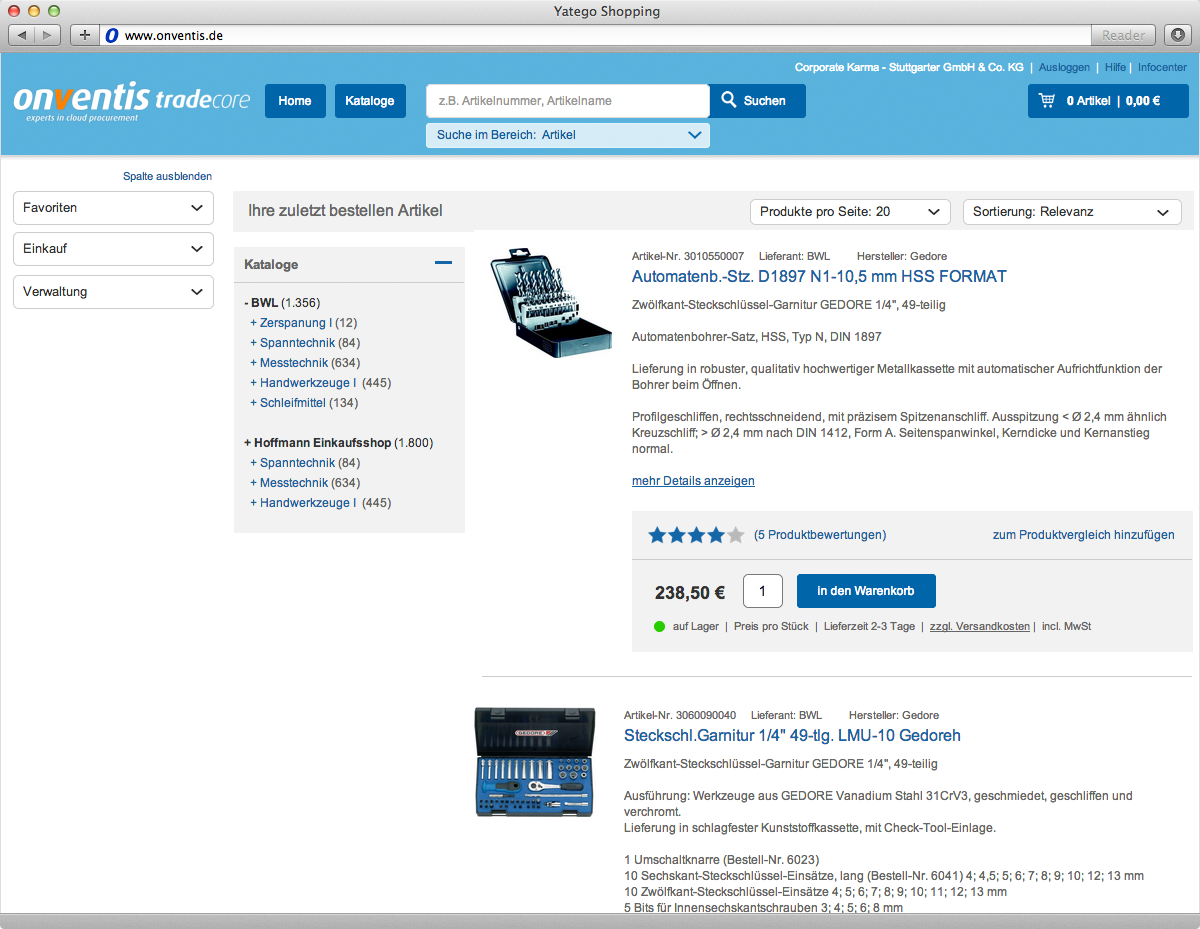Open the cart showing 0 Artikel
1200x929 pixels.
point(1108,101)
